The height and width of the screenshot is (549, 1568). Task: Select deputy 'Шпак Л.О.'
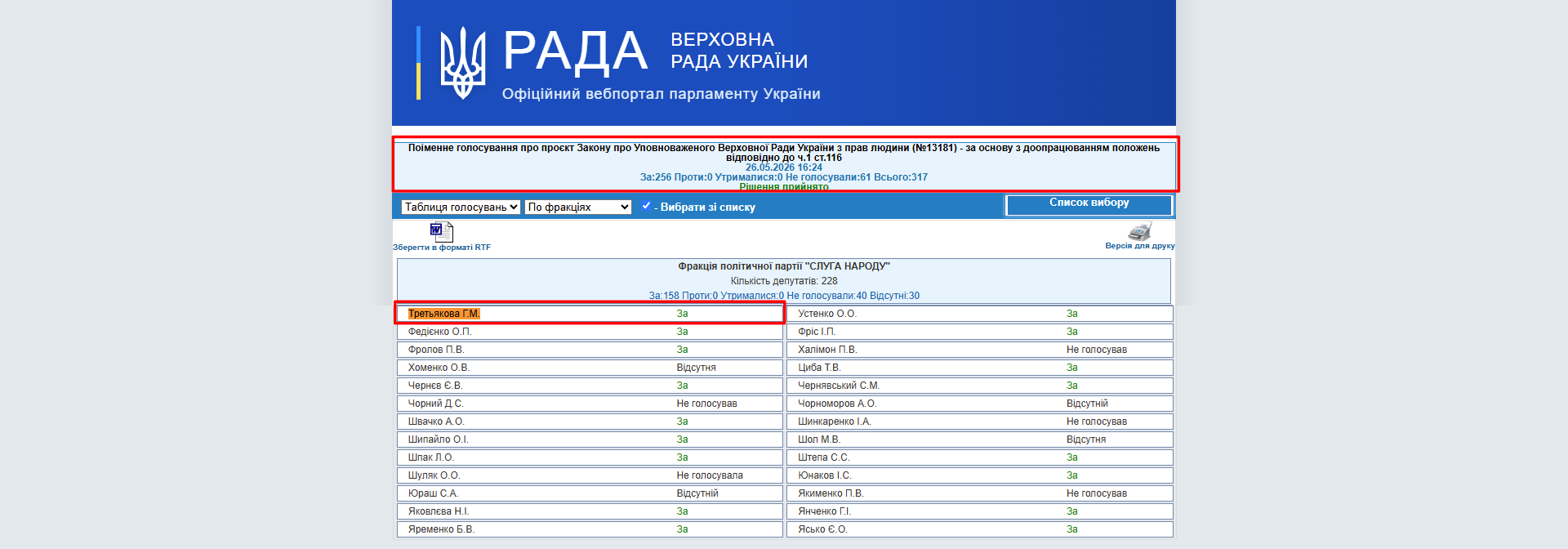(x=431, y=457)
